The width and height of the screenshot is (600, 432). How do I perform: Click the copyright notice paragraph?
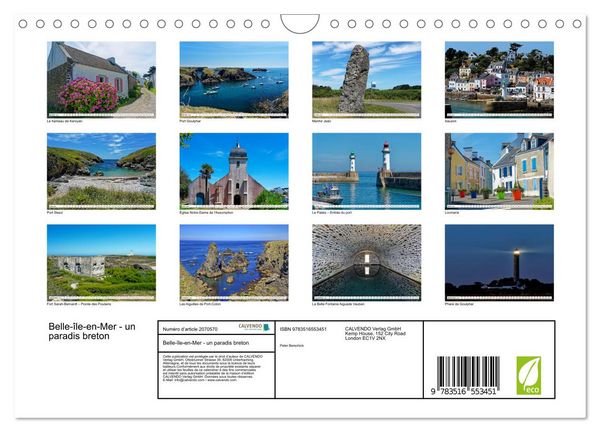[x=213, y=368]
